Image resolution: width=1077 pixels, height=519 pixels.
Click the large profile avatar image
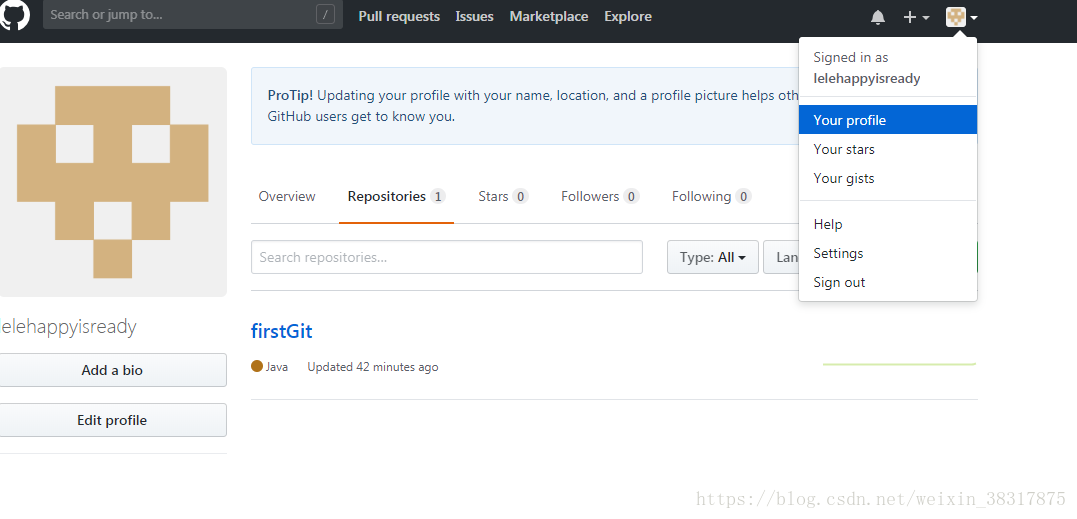point(113,182)
